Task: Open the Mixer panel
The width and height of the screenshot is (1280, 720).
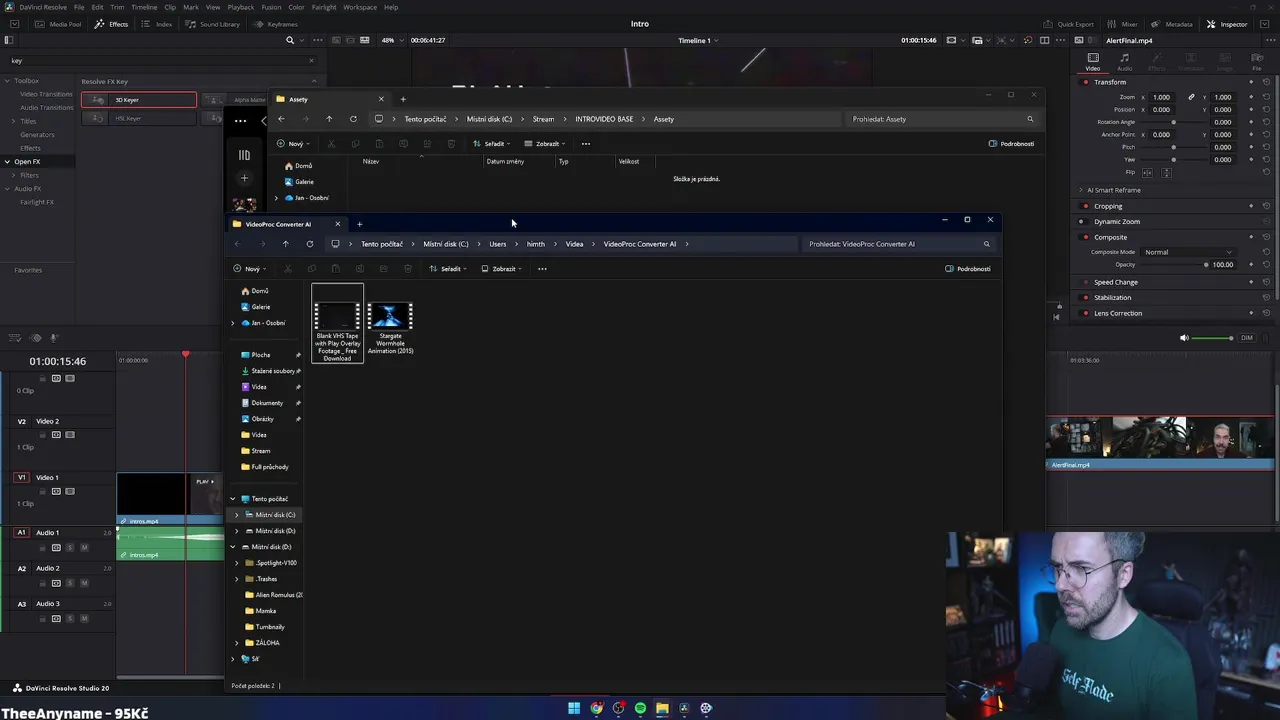Action: pos(1123,24)
